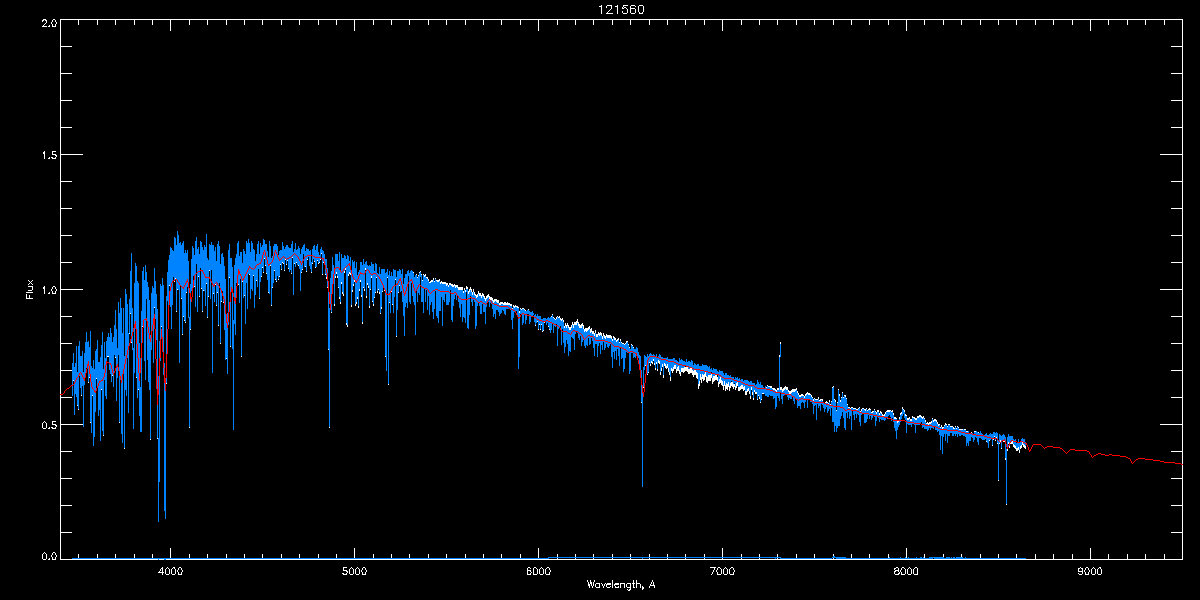This screenshot has height=600, width=1200.
Task: Select the 5000 x-axis tick label
Action: 355,571
